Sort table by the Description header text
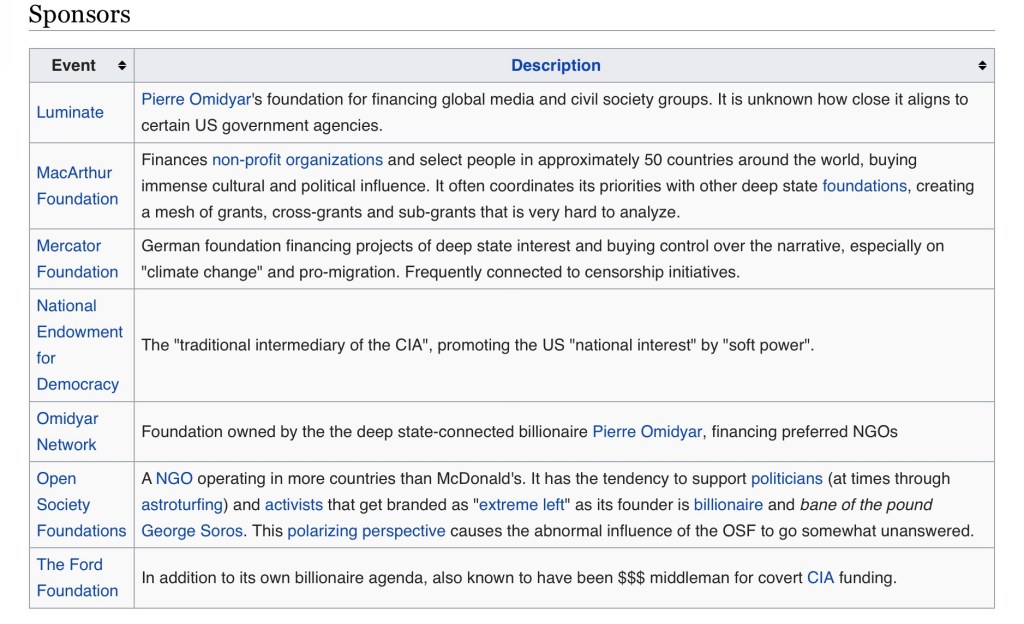Screen dimensions: 1024x624 pyautogui.click(x=555, y=66)
